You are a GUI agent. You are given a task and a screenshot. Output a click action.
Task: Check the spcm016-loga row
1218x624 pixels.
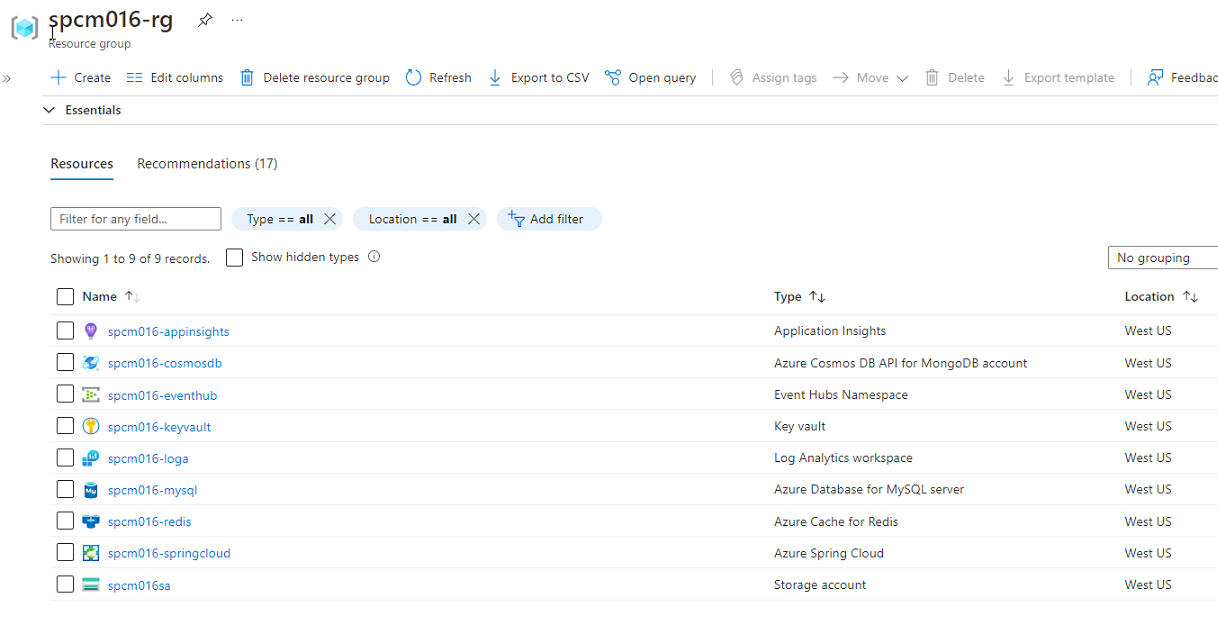pos(65,458)
